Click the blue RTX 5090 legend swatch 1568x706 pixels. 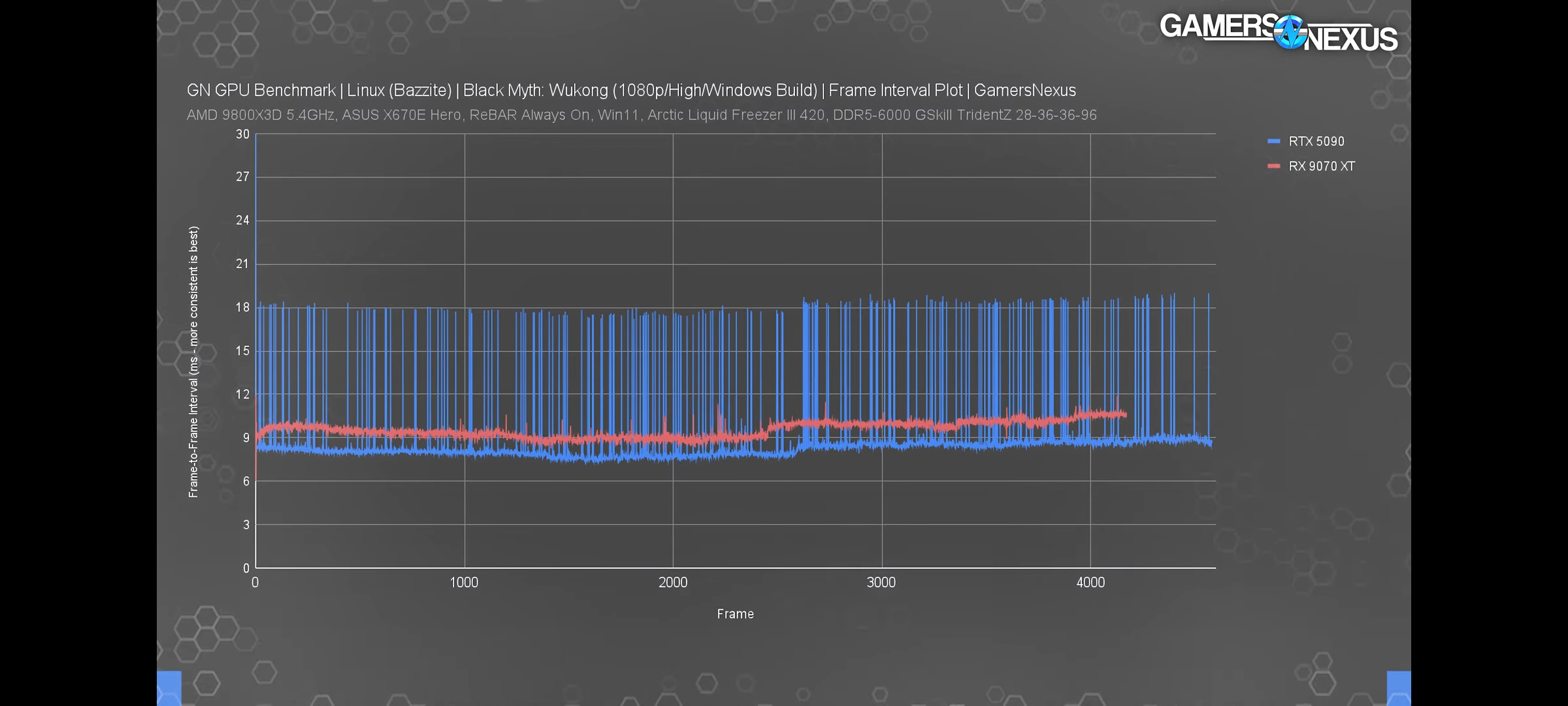coord(1273,141)
